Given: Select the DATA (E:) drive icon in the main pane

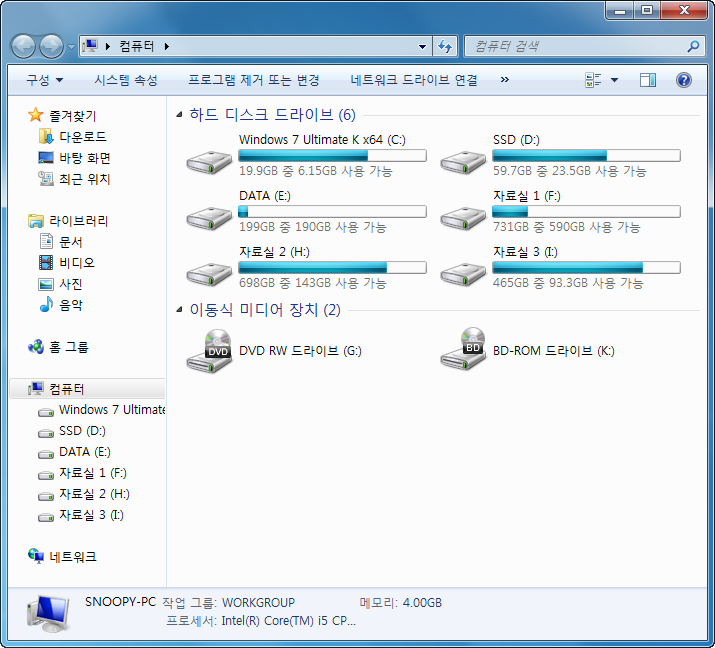Looking at the screenshot, I should [x=209, y=218].
